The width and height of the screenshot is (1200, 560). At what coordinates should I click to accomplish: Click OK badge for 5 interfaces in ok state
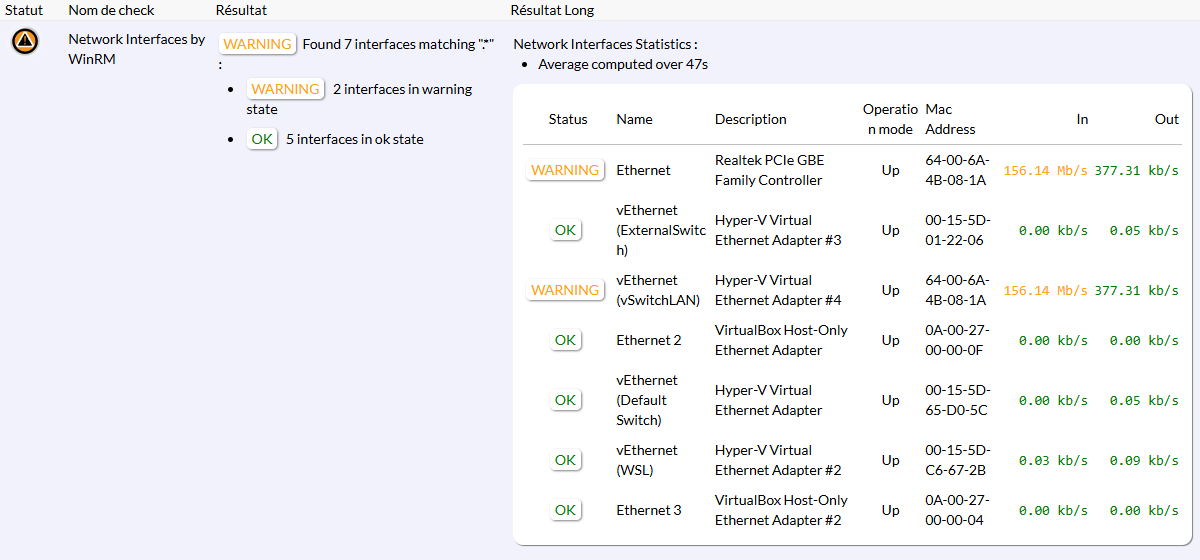tap(262, 139)
